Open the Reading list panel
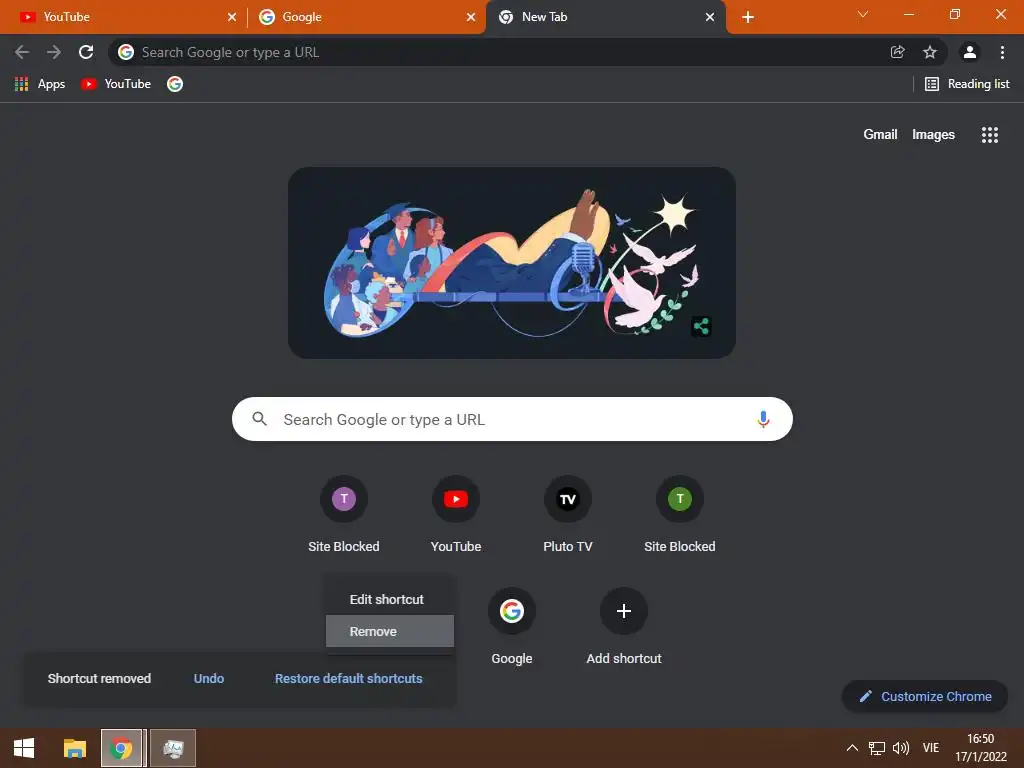 [x=967, y=84]
